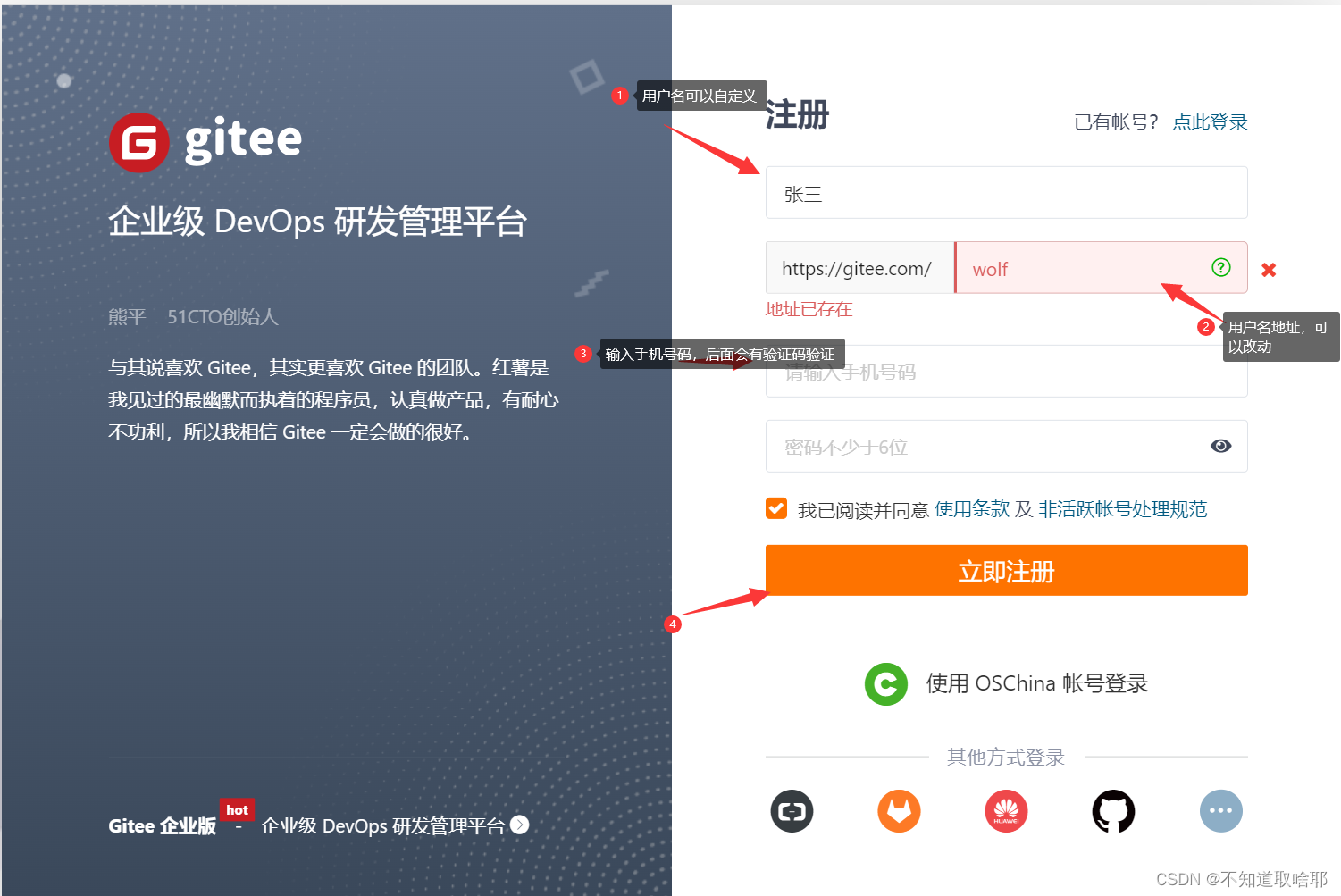Open the Gitee 企业版 link
The width and height of the screenshot is (1341, 896).
163,826
